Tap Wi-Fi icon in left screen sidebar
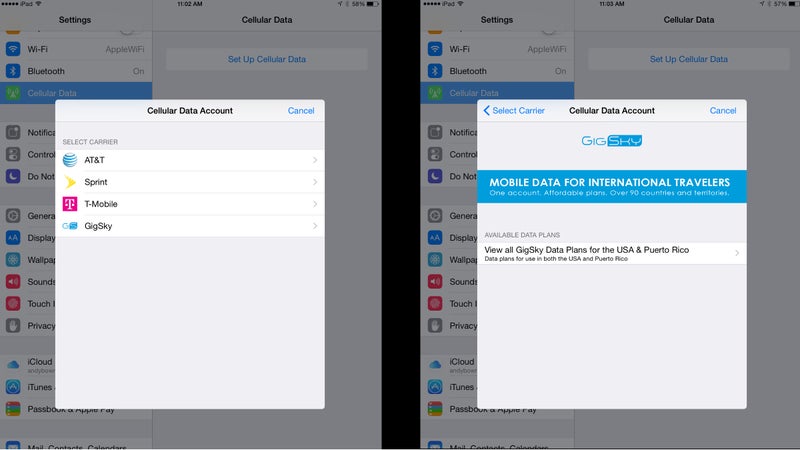This screenshot has width=800, height=450. tap(13, 49)
